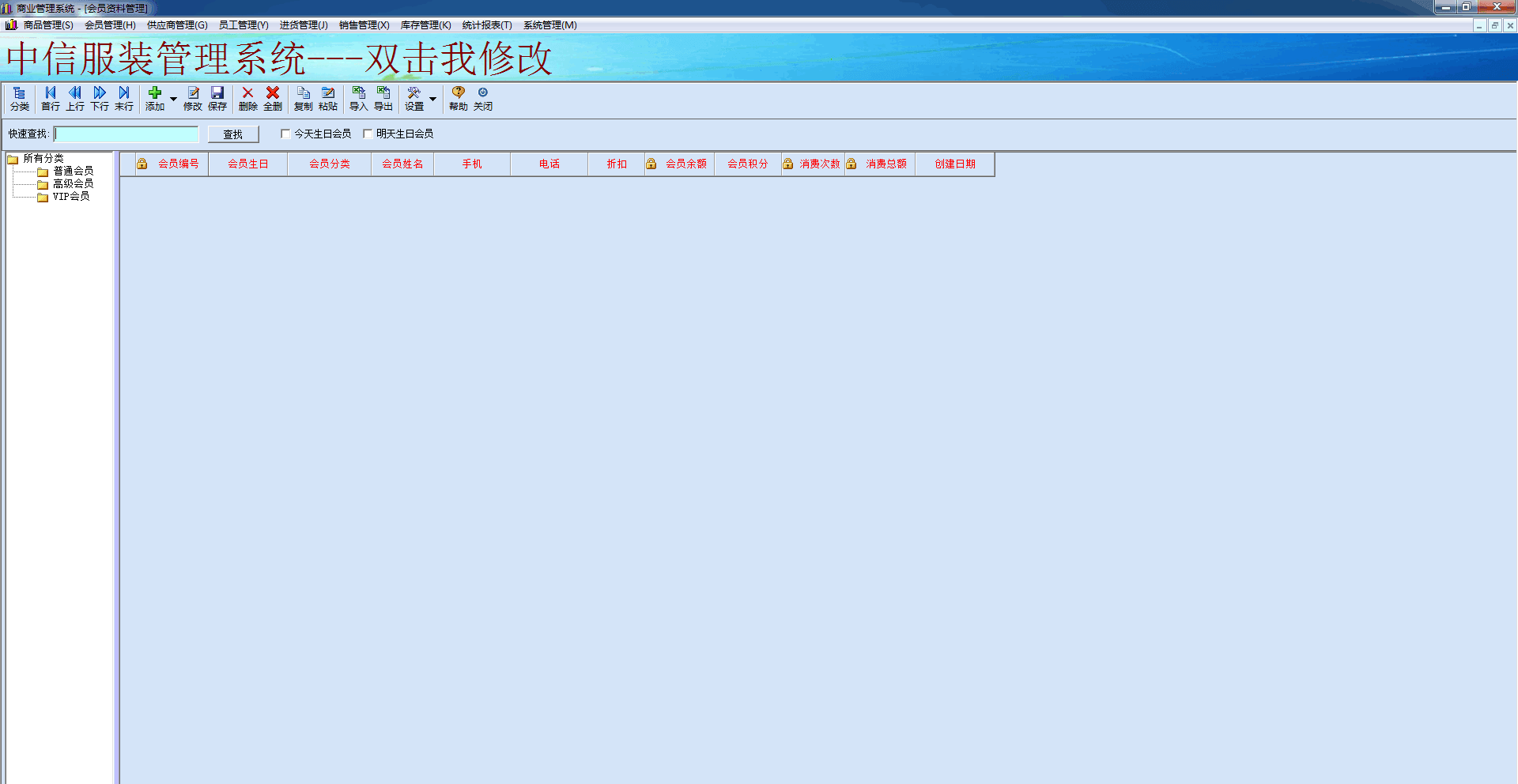Go to previous row with 上行
The width and height of the screenshot is (1518, 784).
[x=75, y=99]
